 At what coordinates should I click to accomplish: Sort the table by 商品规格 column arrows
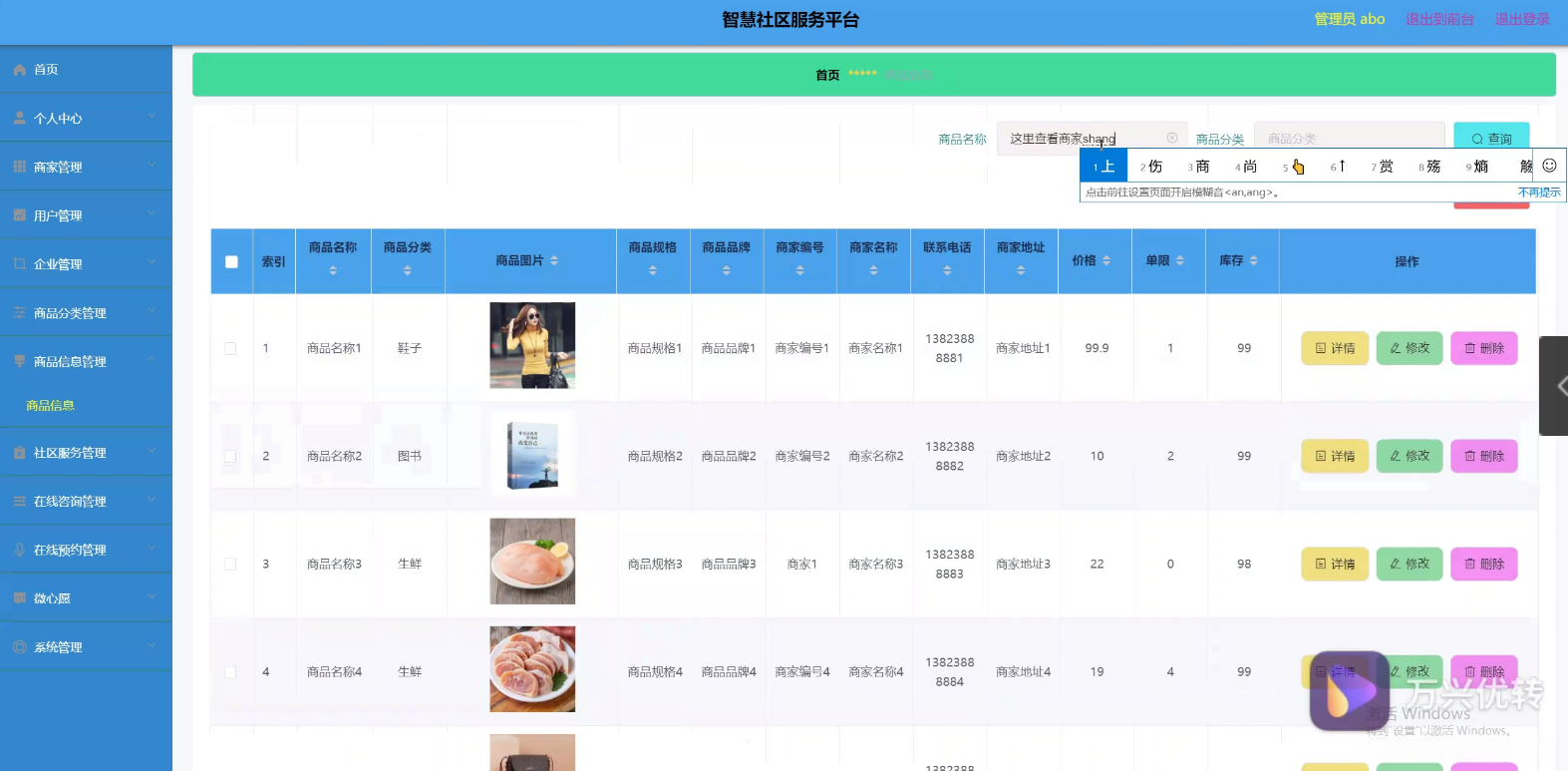[653, 270]
